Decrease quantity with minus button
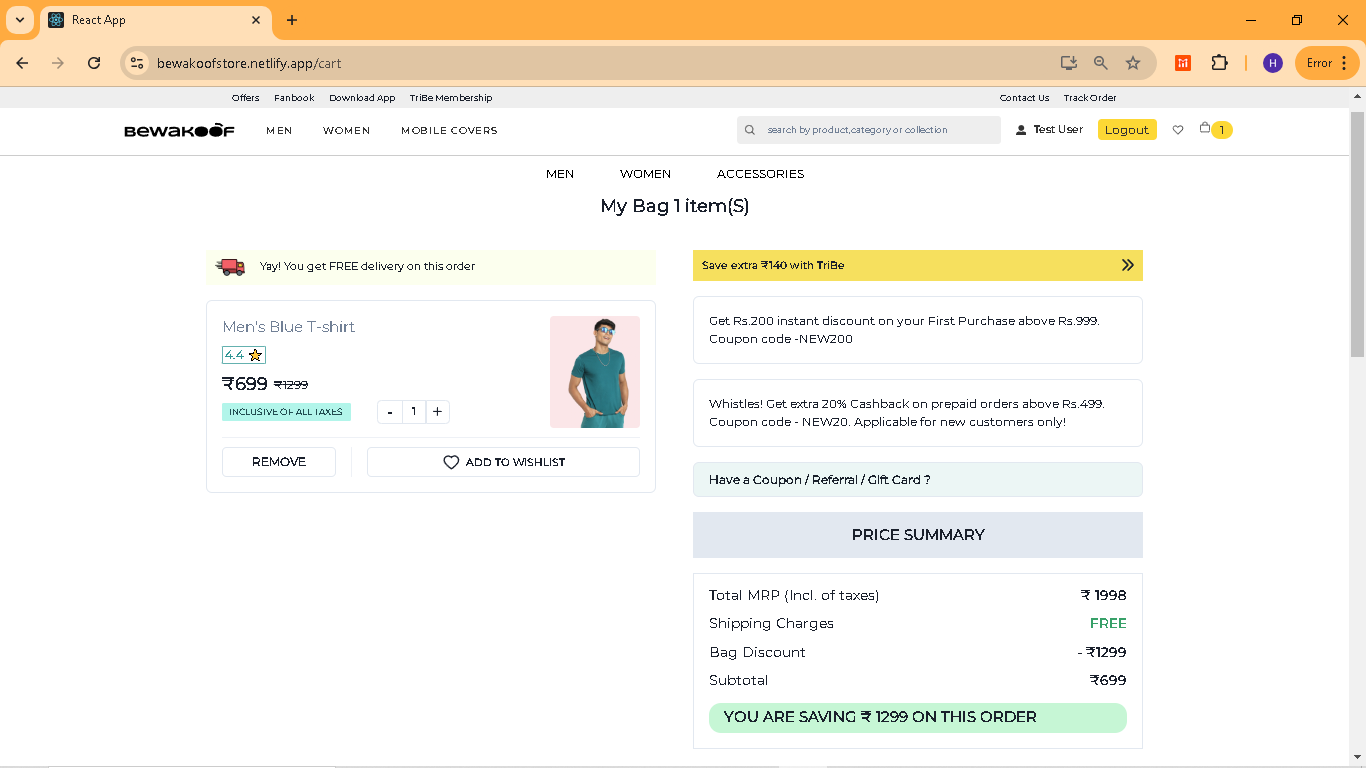Screen dimensions: 1366x768 (x=390, y=412)
